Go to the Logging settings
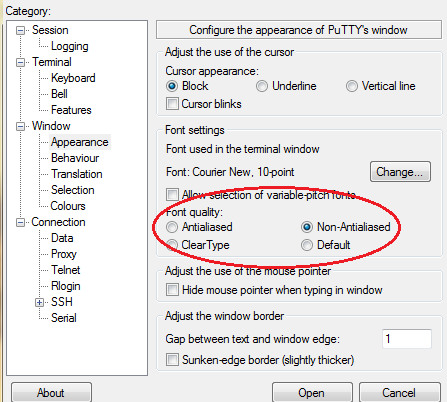Image resolution: width=447 pixels, height=402 pixels. 70,46
